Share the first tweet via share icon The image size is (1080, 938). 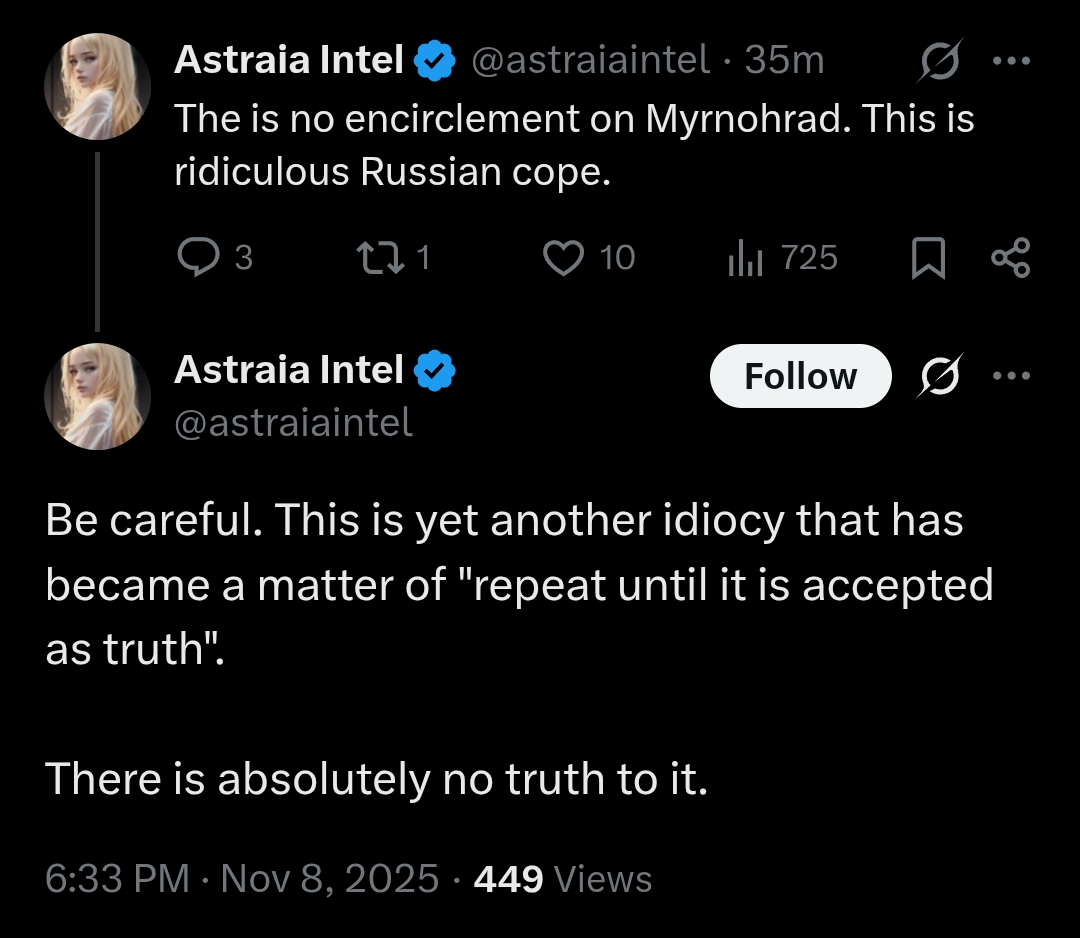[1010, 258]
